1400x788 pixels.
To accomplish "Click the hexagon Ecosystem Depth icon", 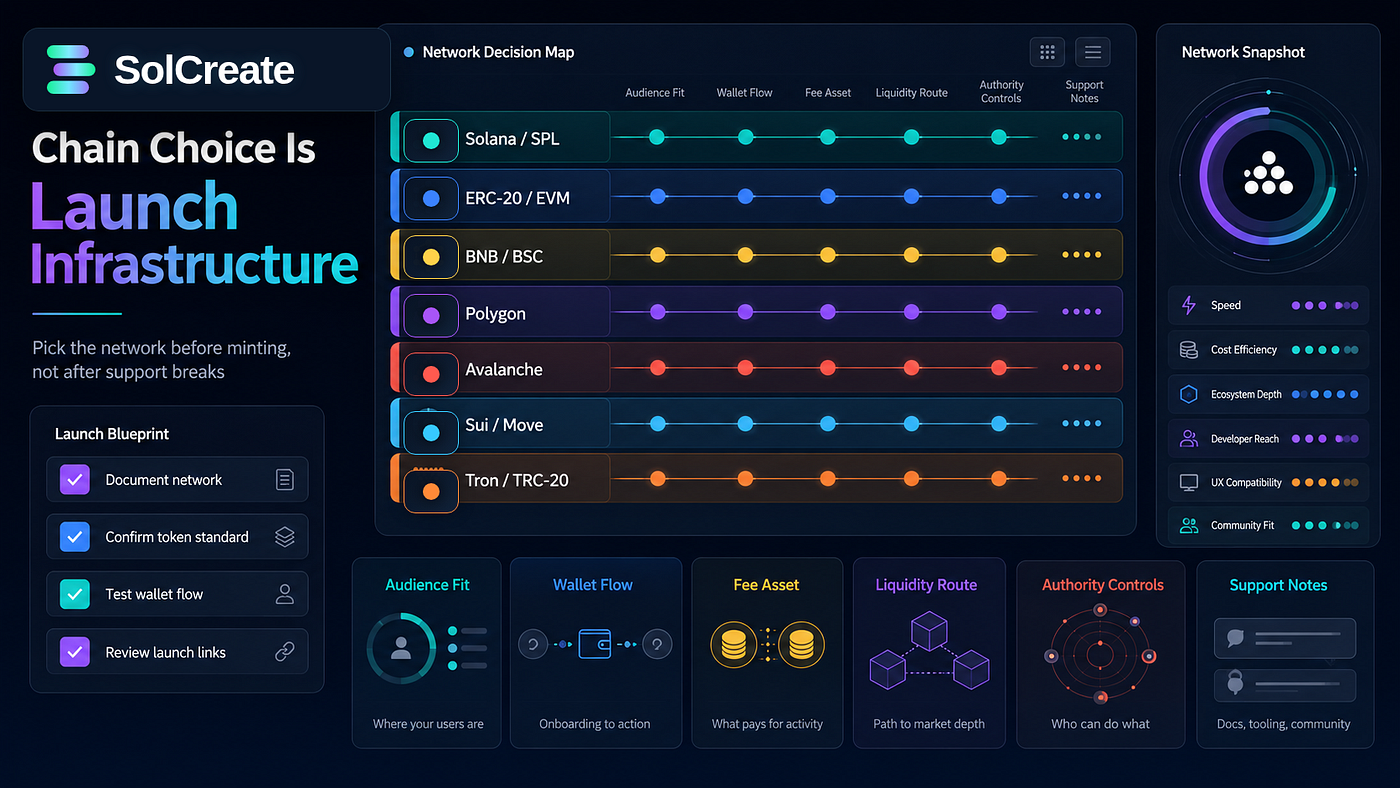I will click(x=1189, y=394).
